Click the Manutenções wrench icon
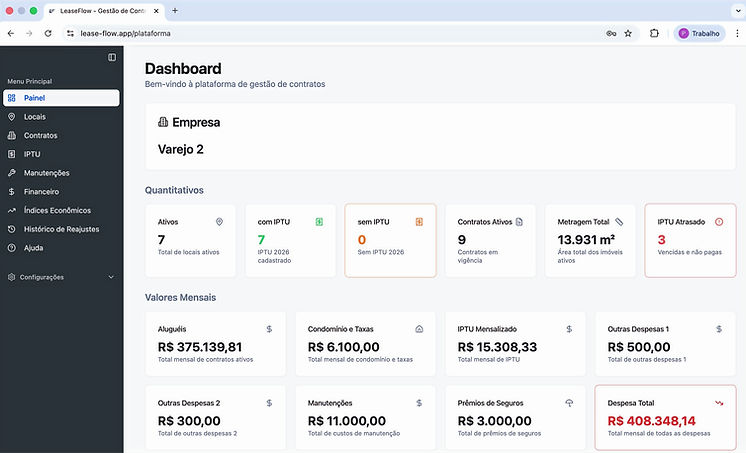Viewport: 746px width, 453px height. click(x=12, y=173)
